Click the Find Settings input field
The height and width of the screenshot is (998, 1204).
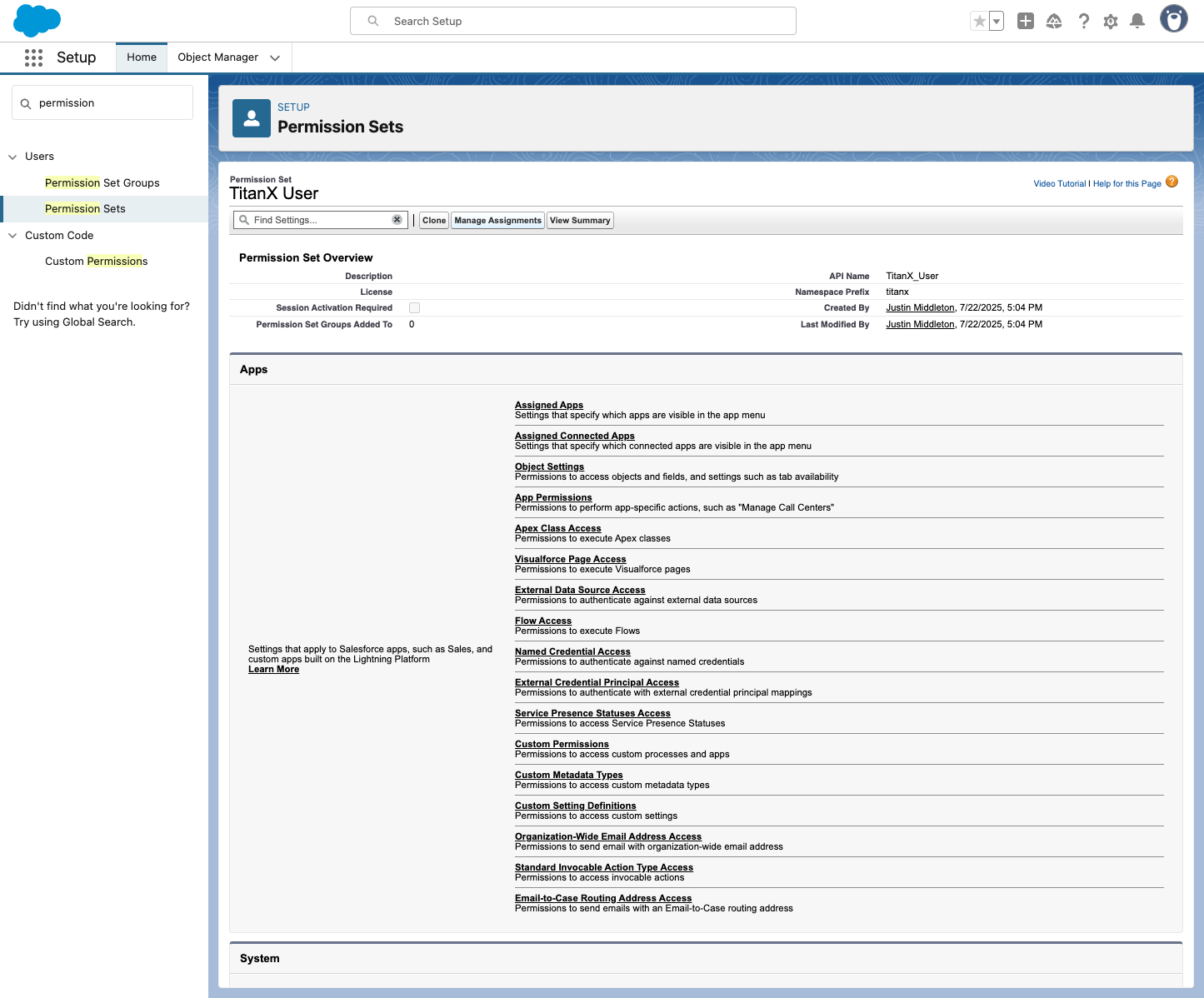[321, 220]
